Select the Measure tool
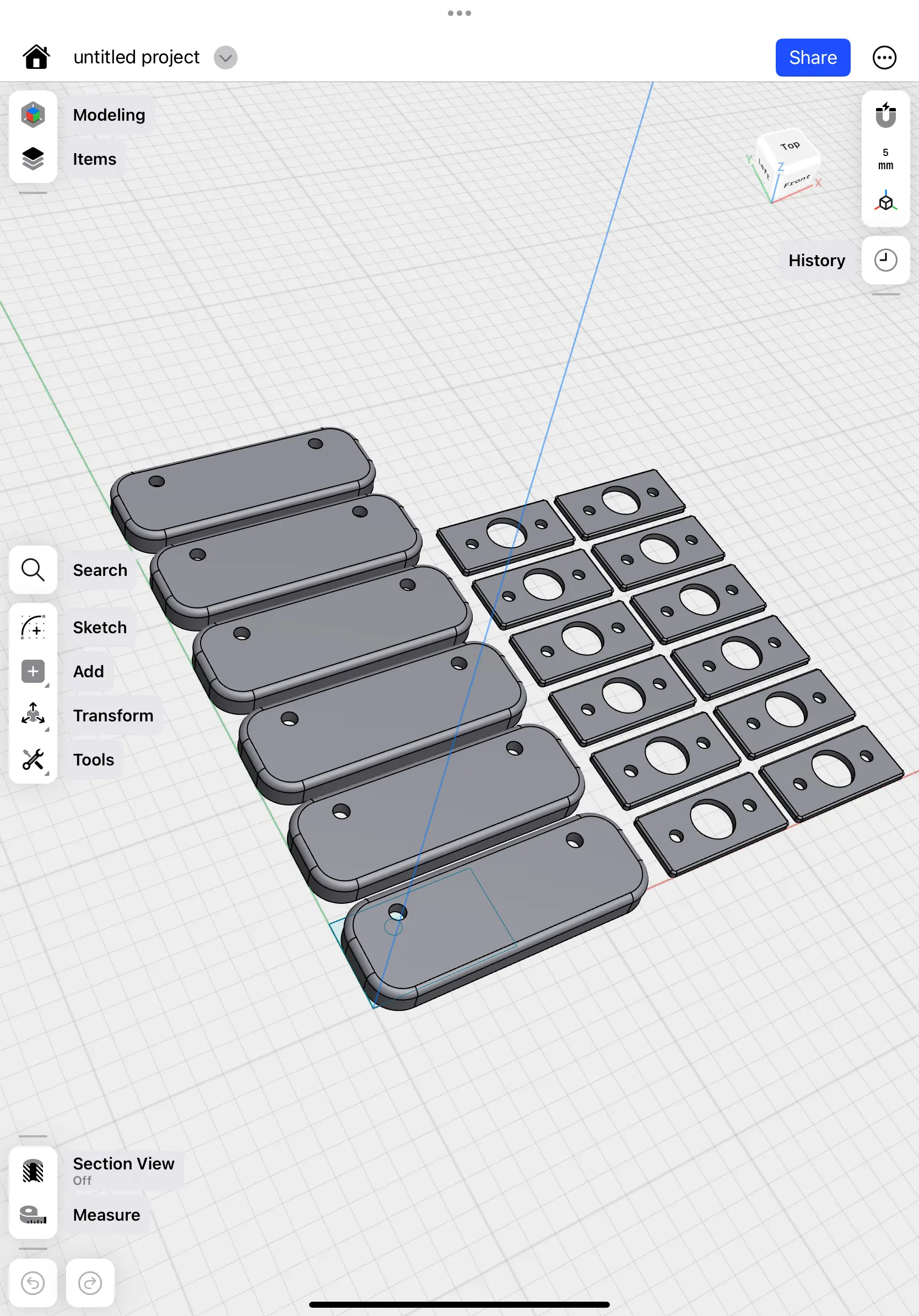 tap(33, 1214)
